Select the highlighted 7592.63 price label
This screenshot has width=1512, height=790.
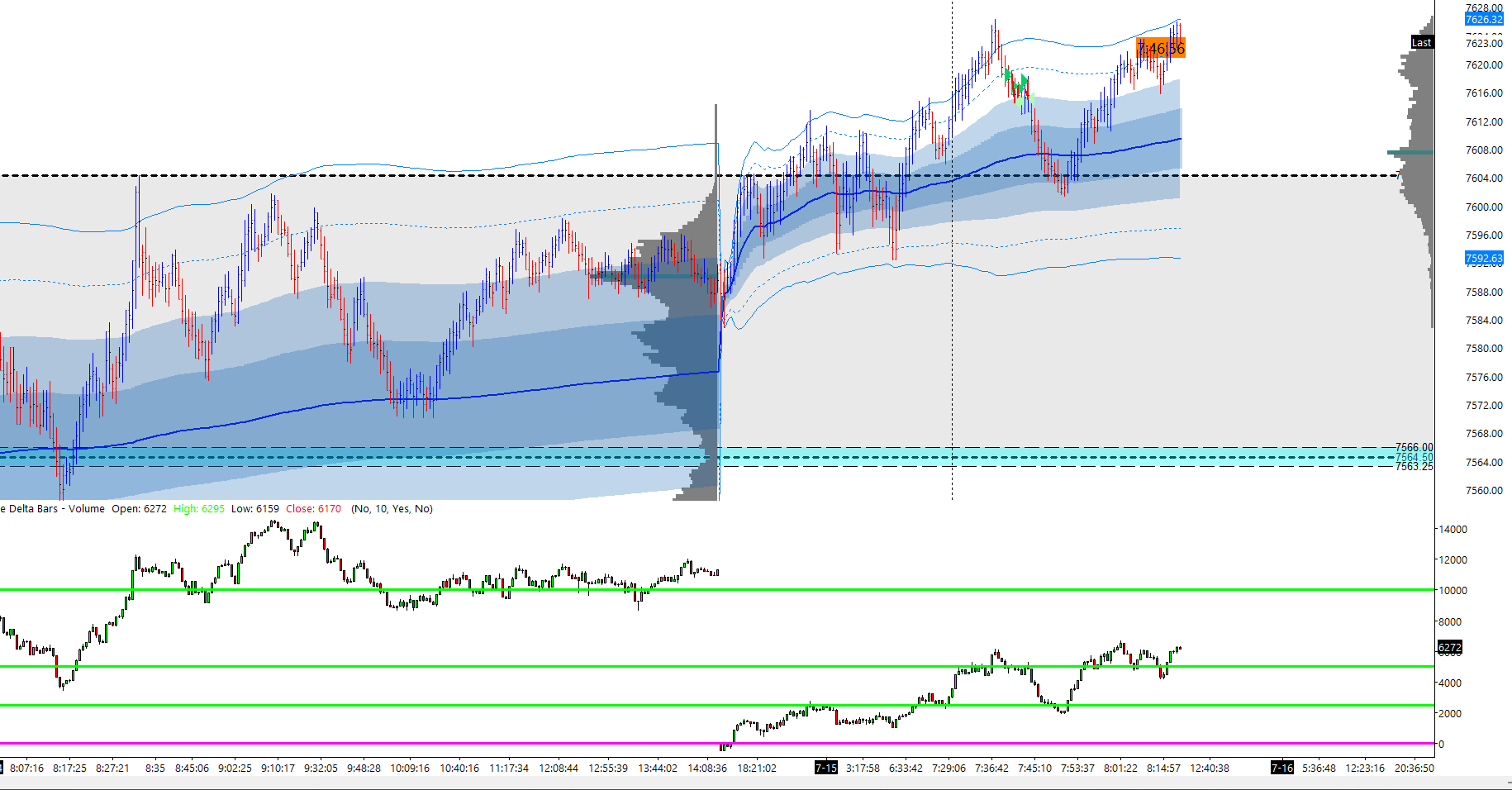pos(1484,259)
